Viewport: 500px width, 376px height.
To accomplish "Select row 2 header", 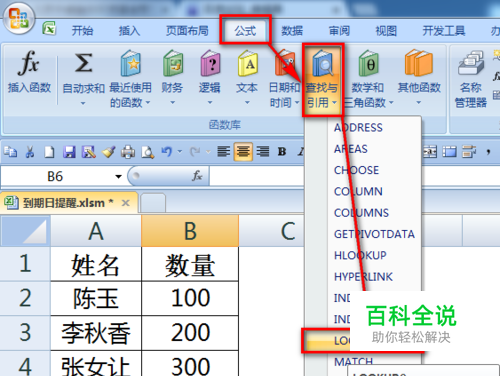I will point(25,298).
